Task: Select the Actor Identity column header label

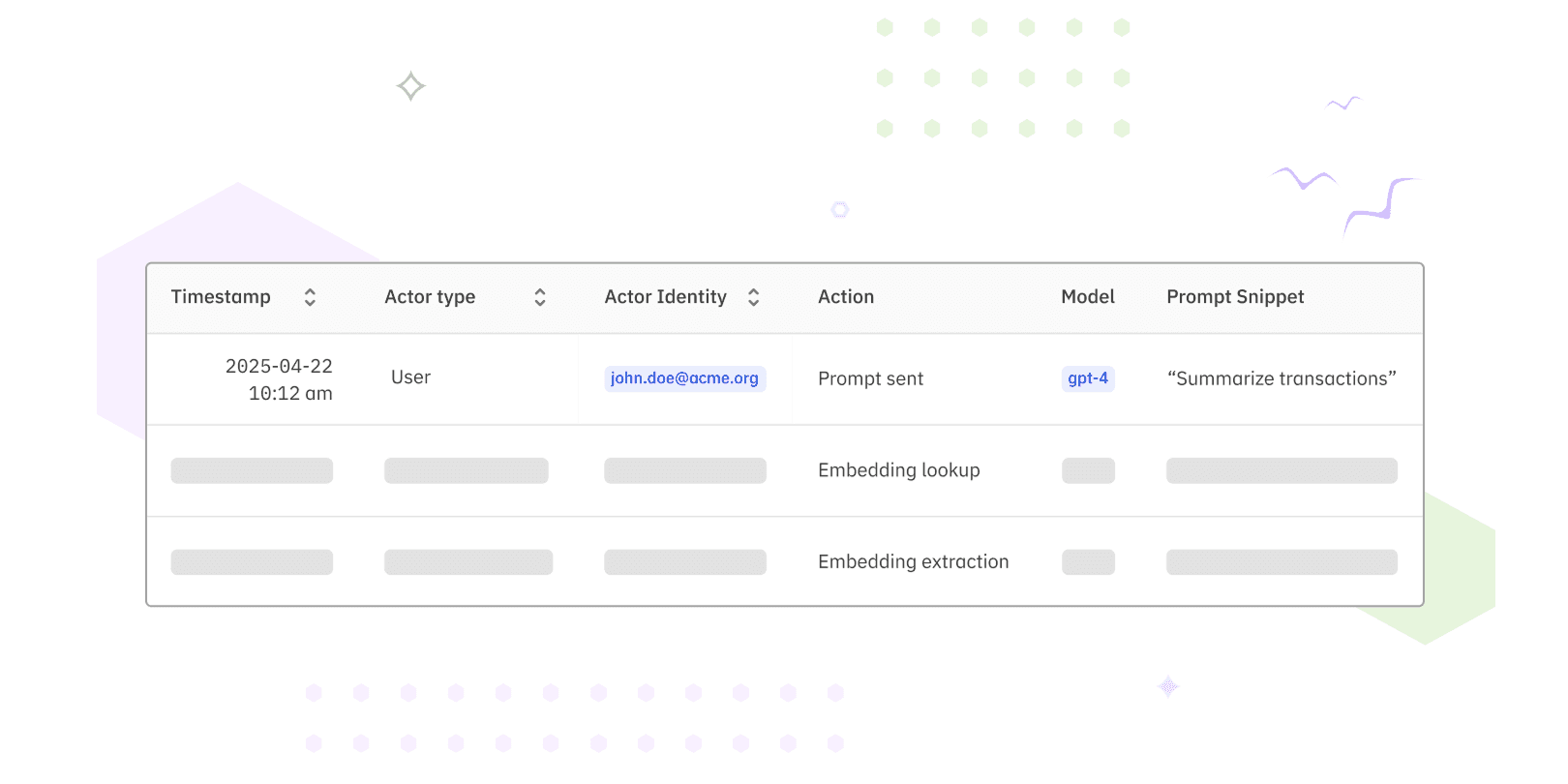Action: tap(665, 297)
